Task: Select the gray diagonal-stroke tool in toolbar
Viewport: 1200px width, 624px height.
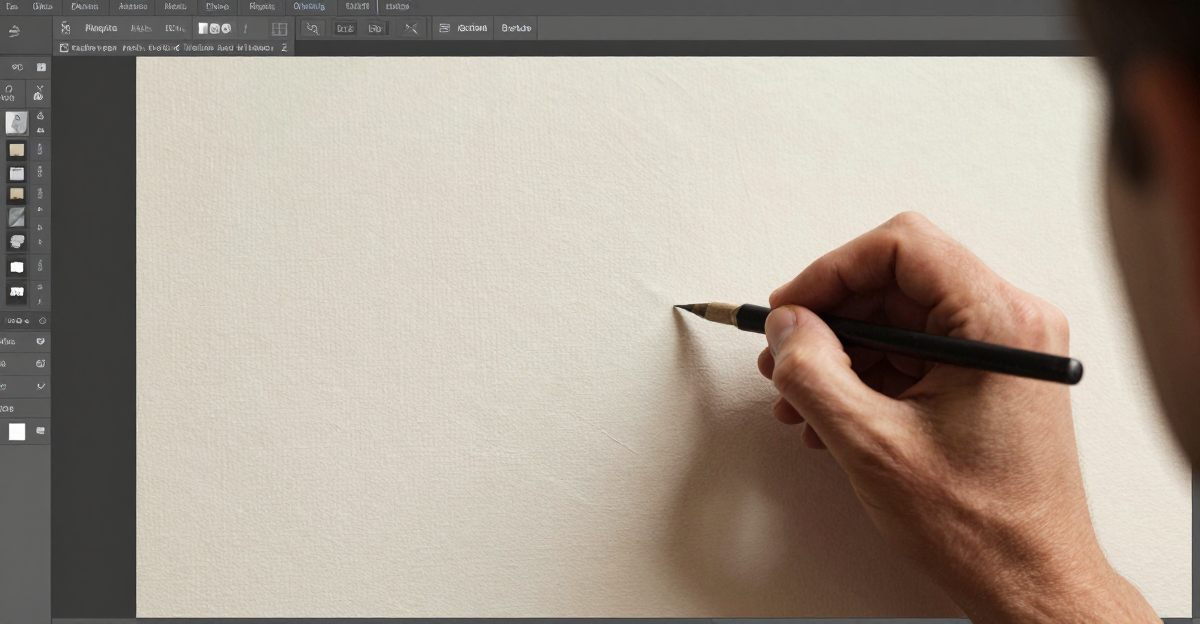Action: [17, 217]
